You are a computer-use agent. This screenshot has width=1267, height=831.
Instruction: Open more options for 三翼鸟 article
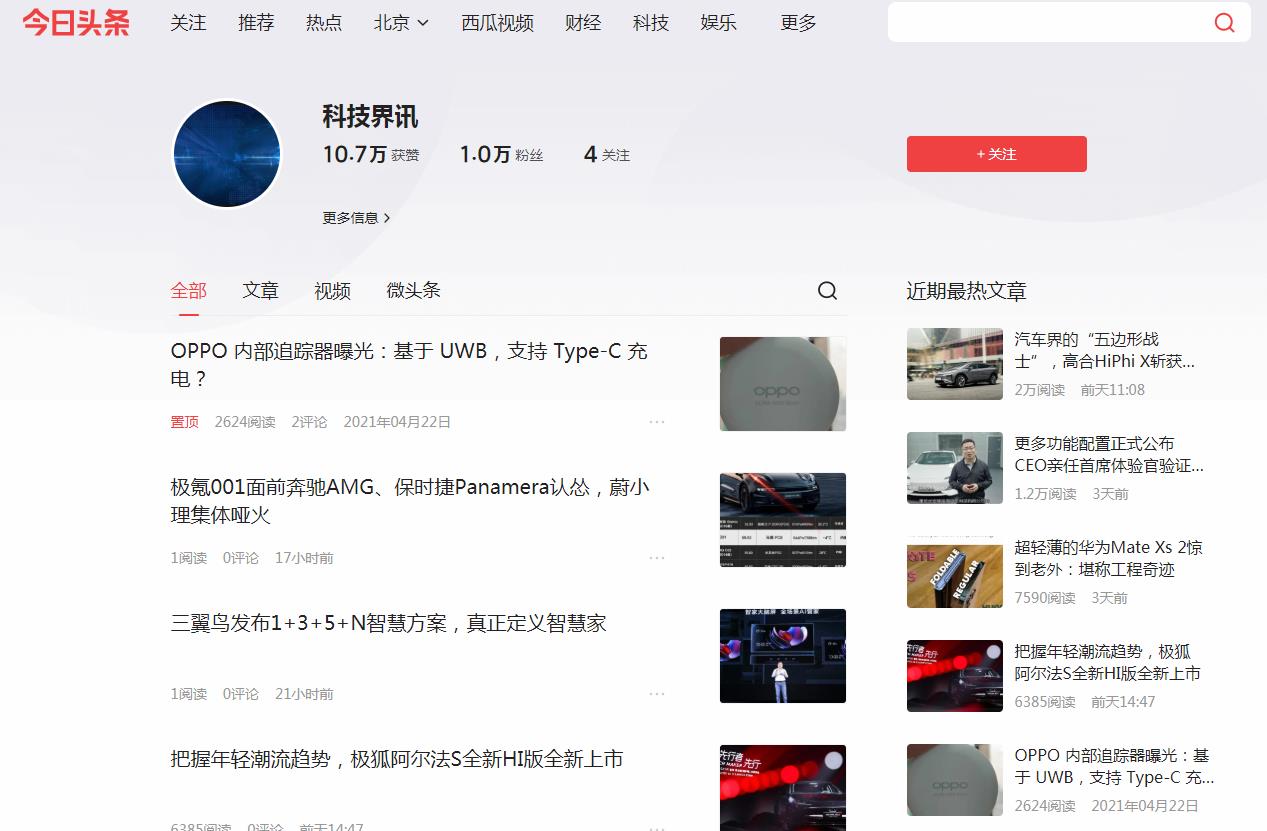tap(657, 694)
